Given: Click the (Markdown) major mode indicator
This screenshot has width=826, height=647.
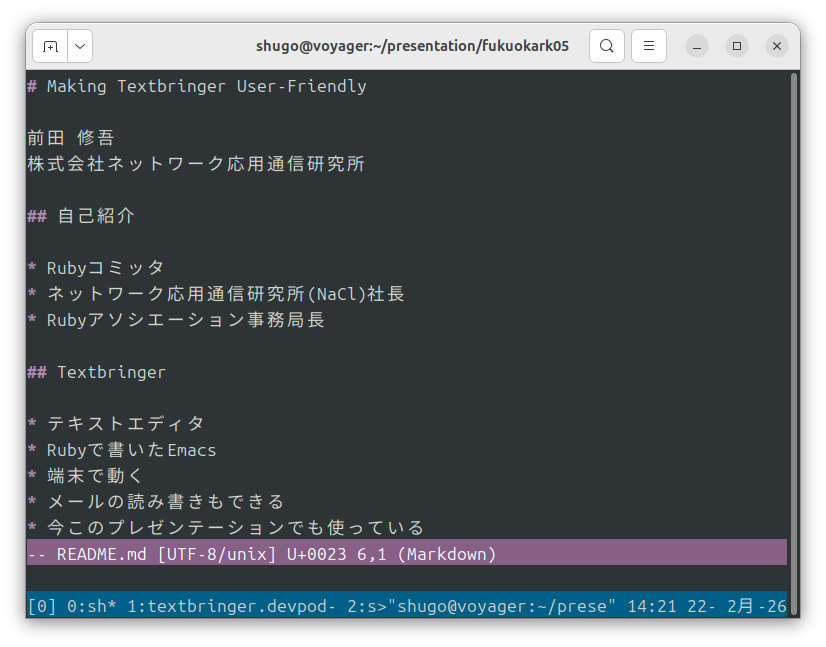Looking at the screenshot, I should coord(452,553).
